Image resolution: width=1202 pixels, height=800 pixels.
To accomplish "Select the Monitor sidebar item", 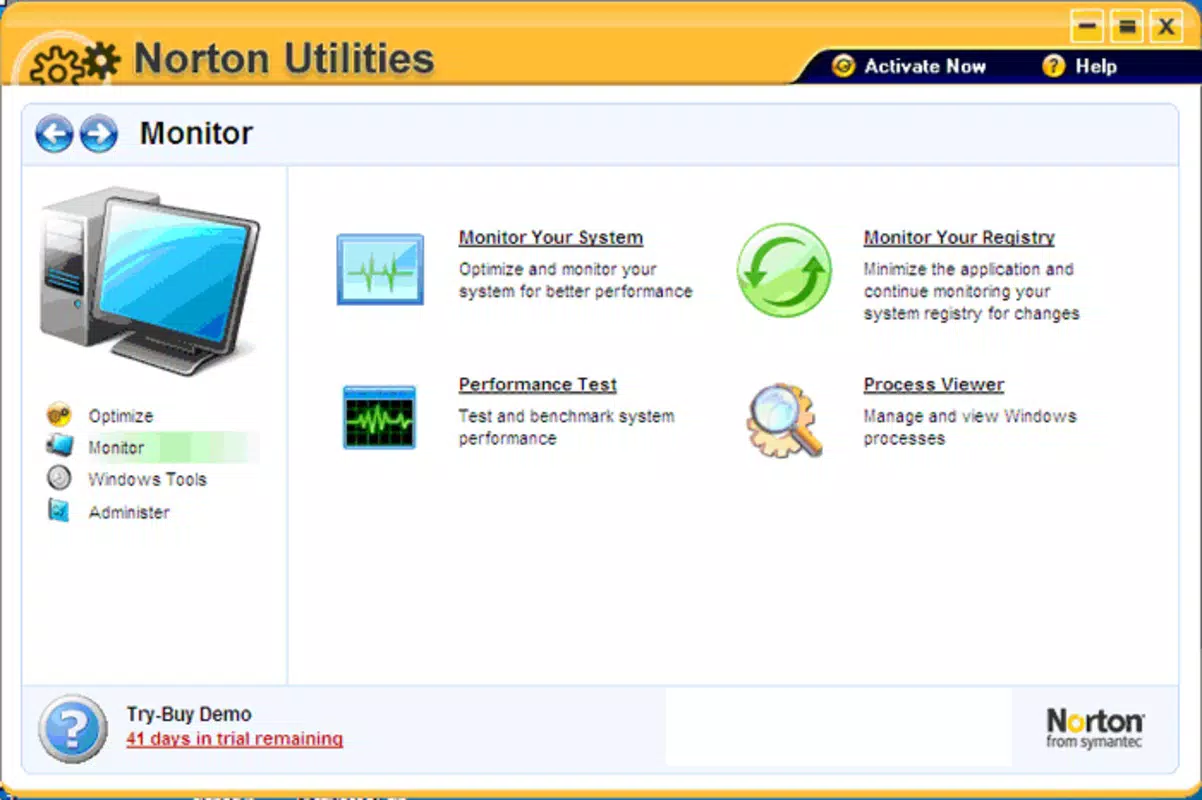I will (x=116, y=448).
